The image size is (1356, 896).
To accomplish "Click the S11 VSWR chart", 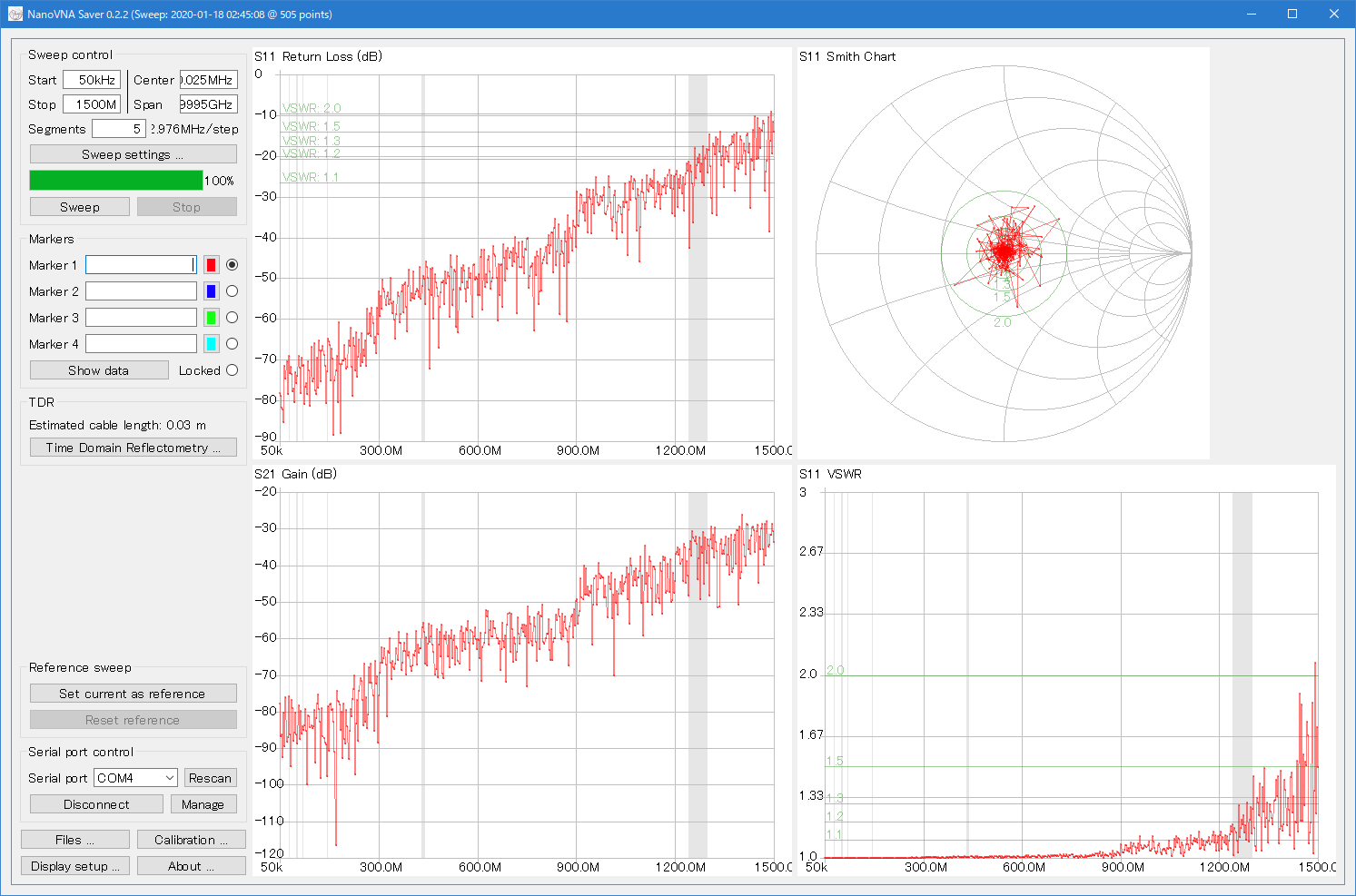I will (x=1066, y=670).
